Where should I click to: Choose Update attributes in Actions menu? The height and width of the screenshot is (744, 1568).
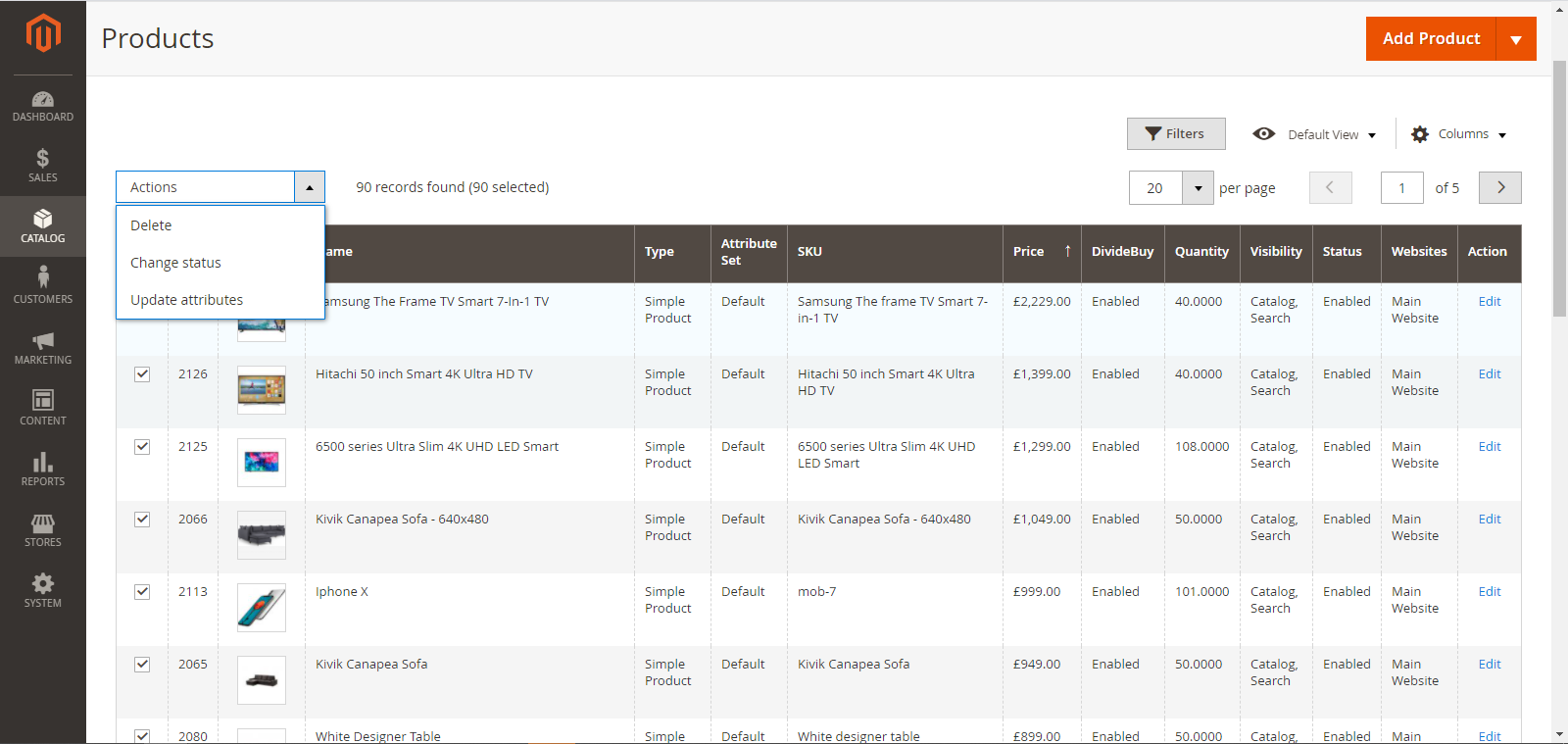(x=186, y=300)
